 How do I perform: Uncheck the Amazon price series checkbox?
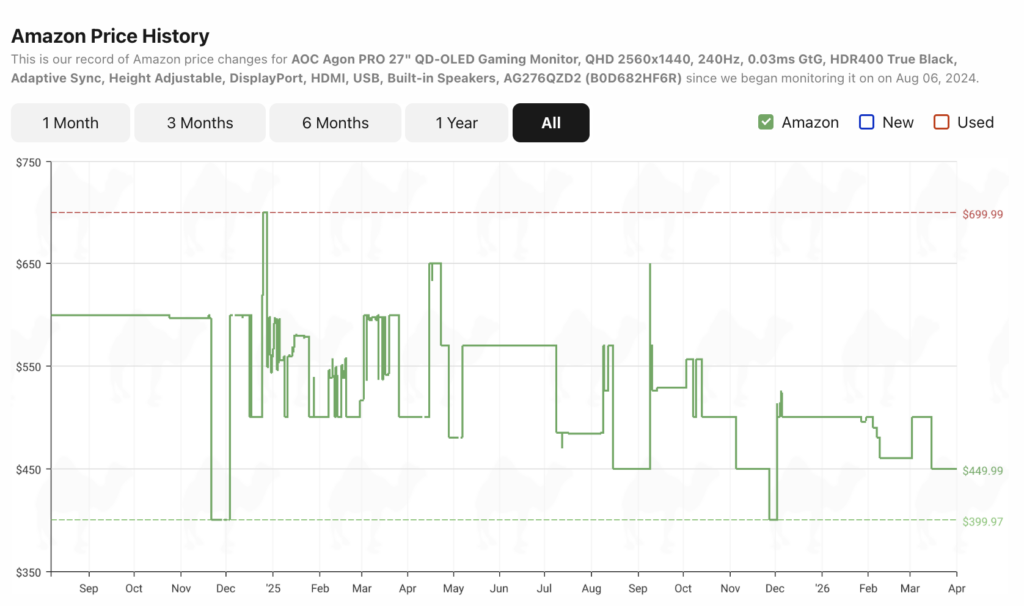766,122
